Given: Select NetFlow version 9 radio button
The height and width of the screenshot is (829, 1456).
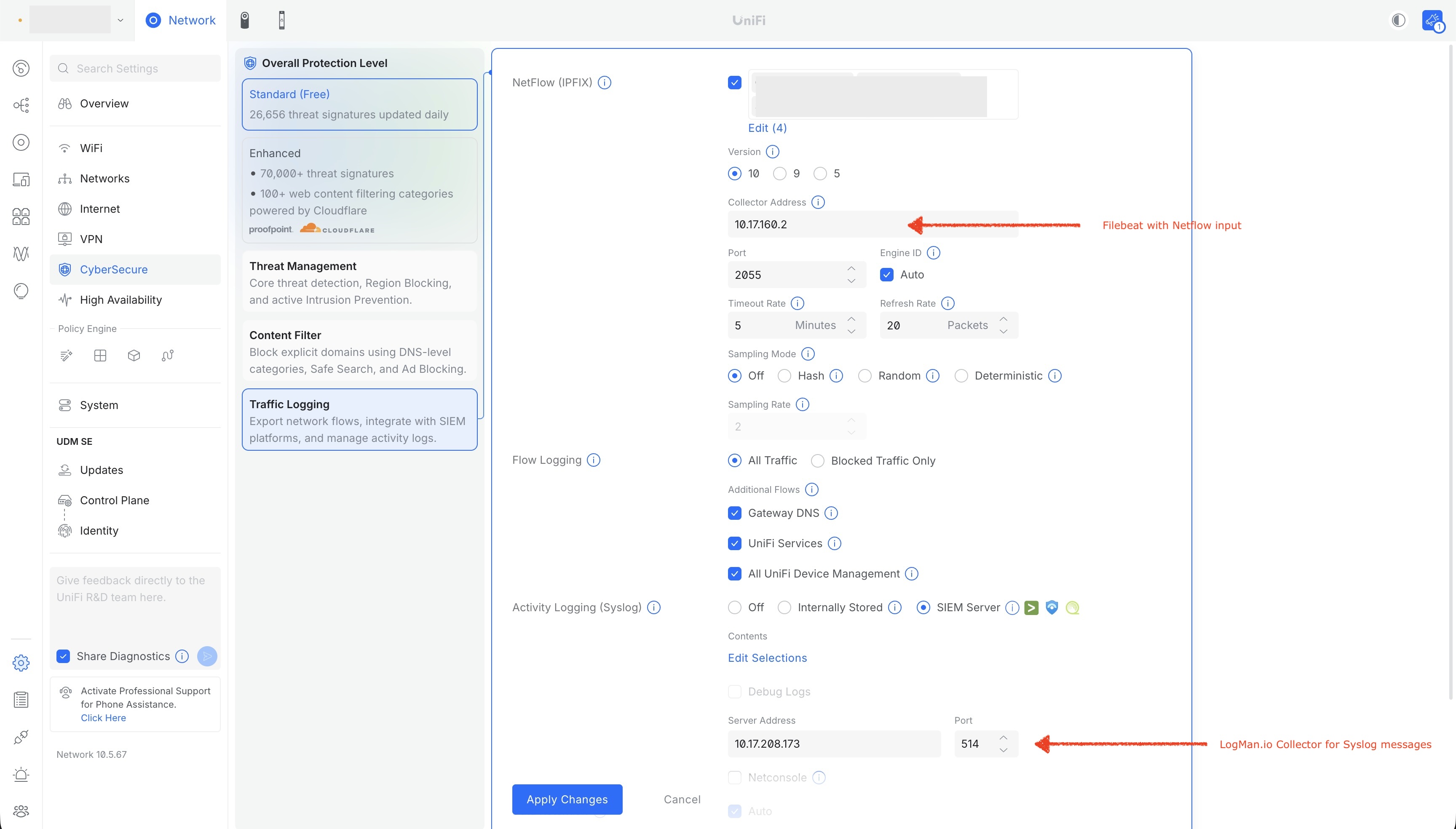Looking at the screenshot, I should pos(779,174).
